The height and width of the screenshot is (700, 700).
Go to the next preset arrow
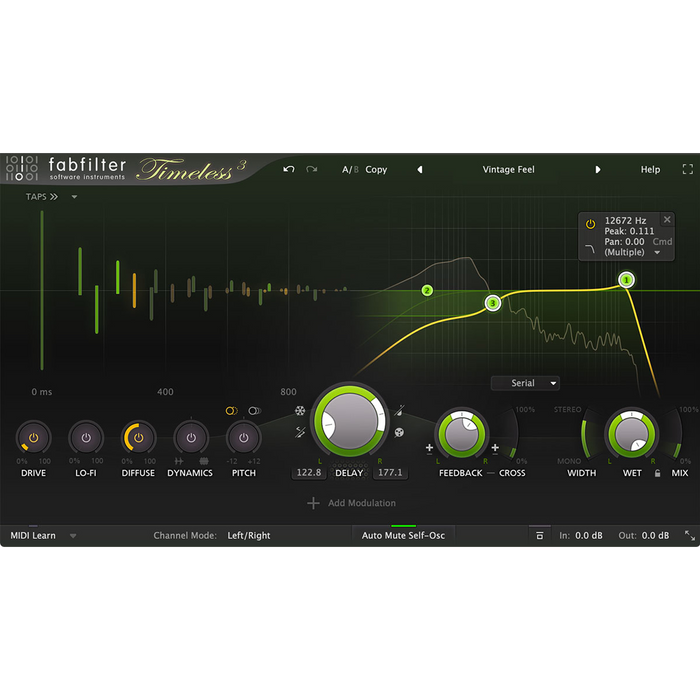click(598, 170)
